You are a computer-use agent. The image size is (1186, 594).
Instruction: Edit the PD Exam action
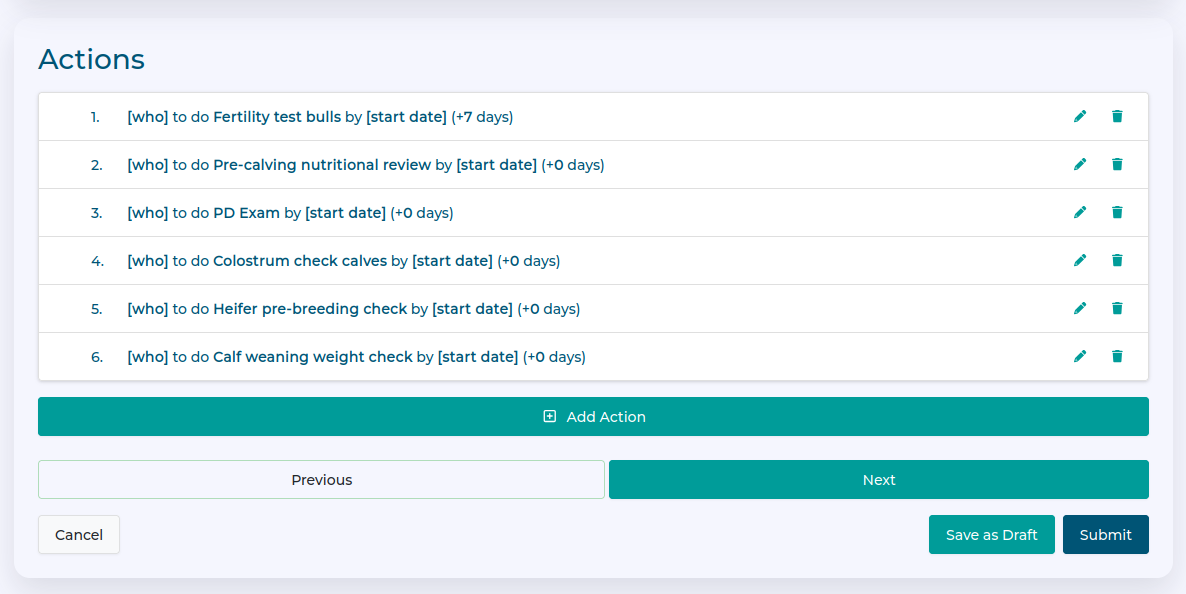pyautogui.click(x=1080, y=212)
